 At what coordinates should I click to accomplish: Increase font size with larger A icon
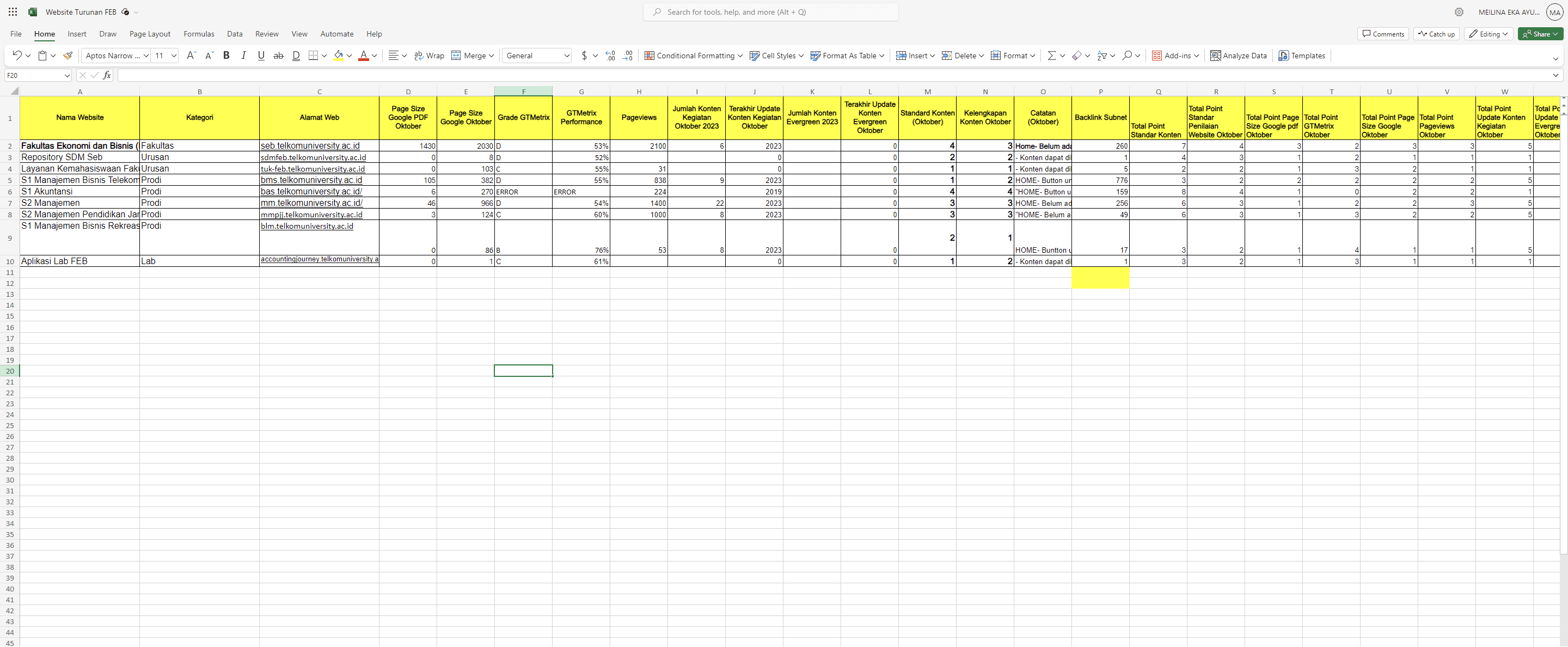pos(191,56)
